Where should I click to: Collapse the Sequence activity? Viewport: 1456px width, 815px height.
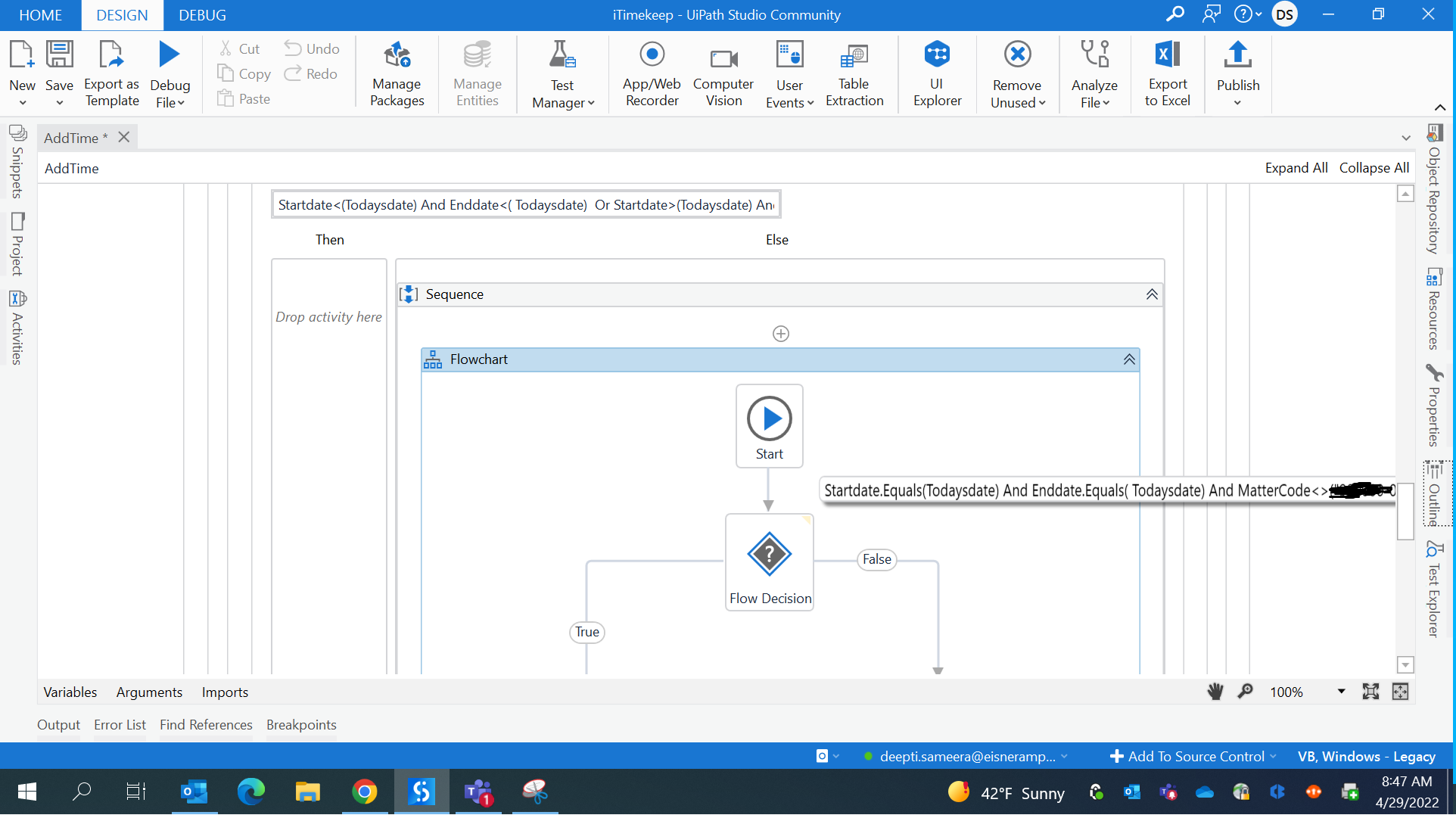click(1151, 294)
